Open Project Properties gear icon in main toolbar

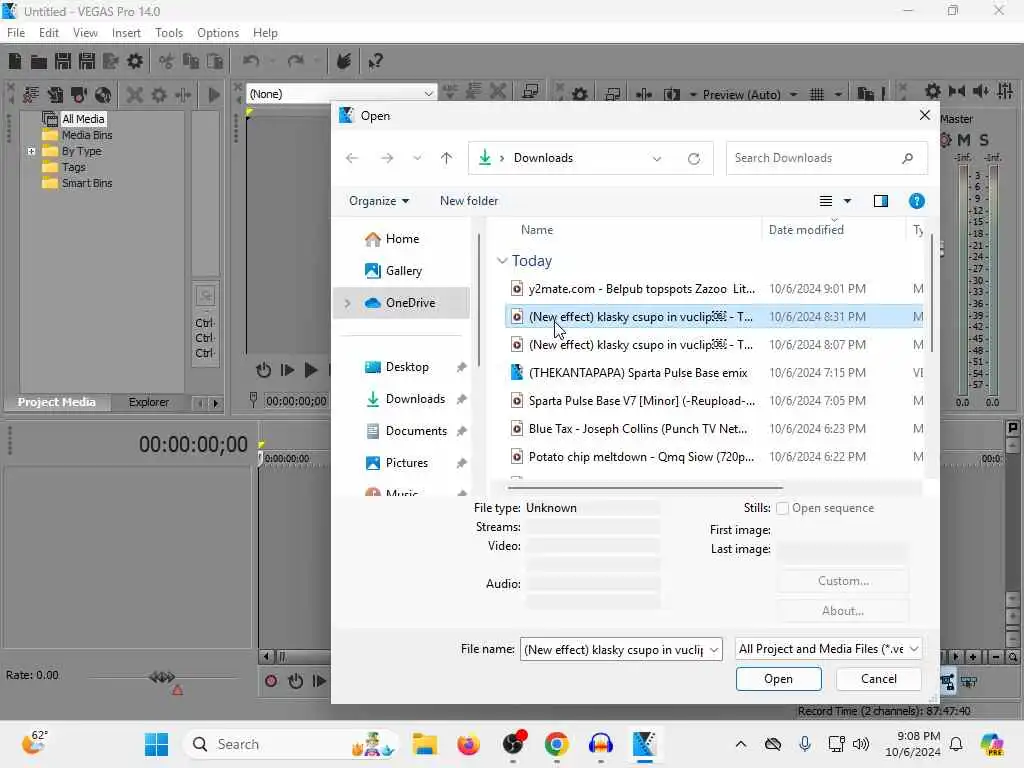[x=135, y=61]
